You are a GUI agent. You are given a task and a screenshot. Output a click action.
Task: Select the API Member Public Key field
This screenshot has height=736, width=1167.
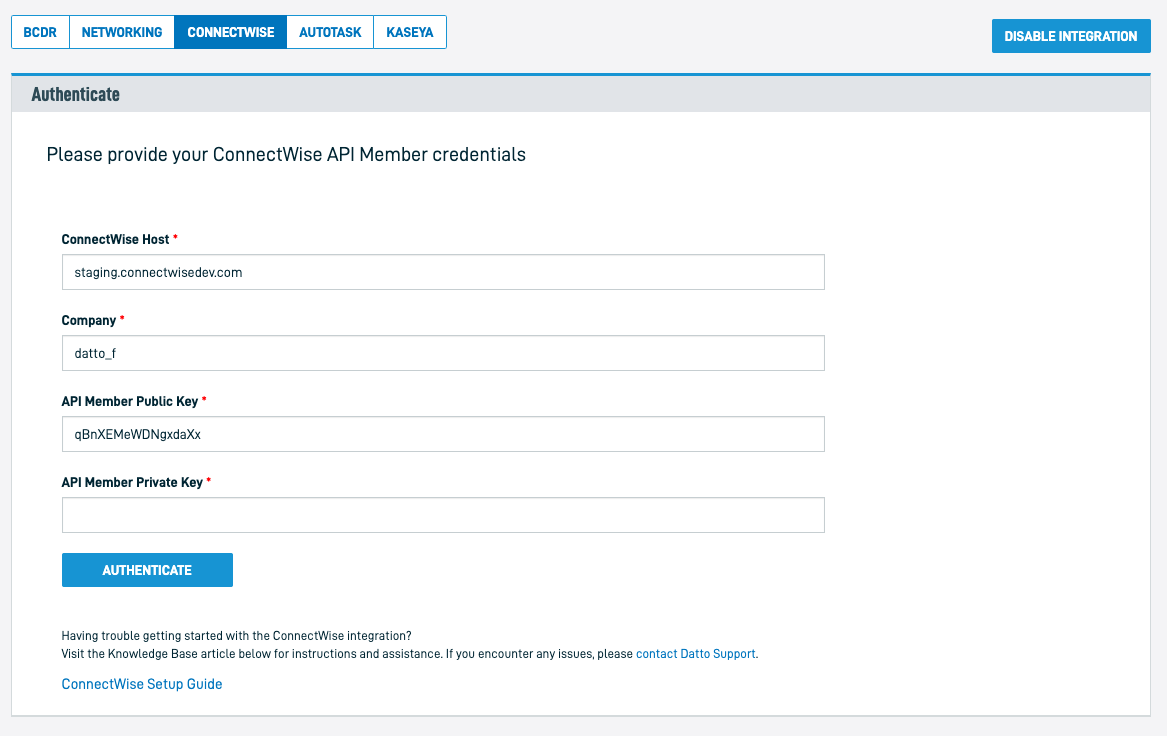tap(443, 434)
